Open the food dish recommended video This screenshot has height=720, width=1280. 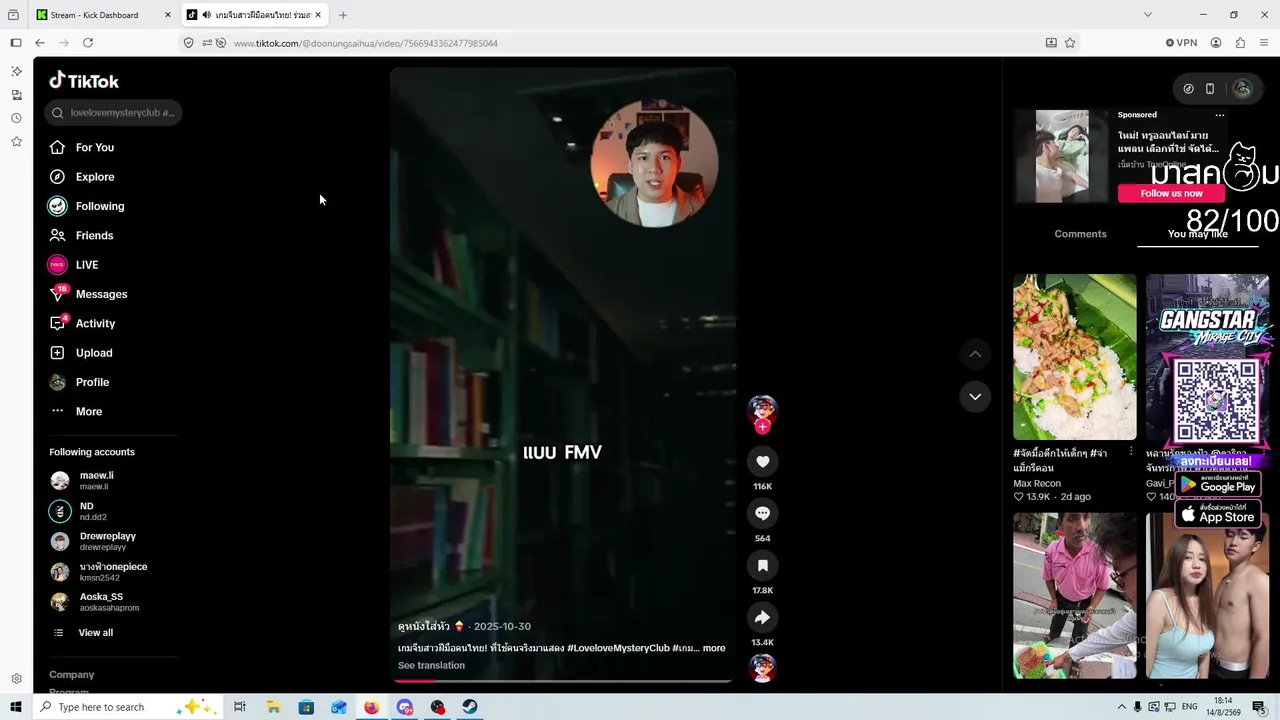tap(1075, 357)
